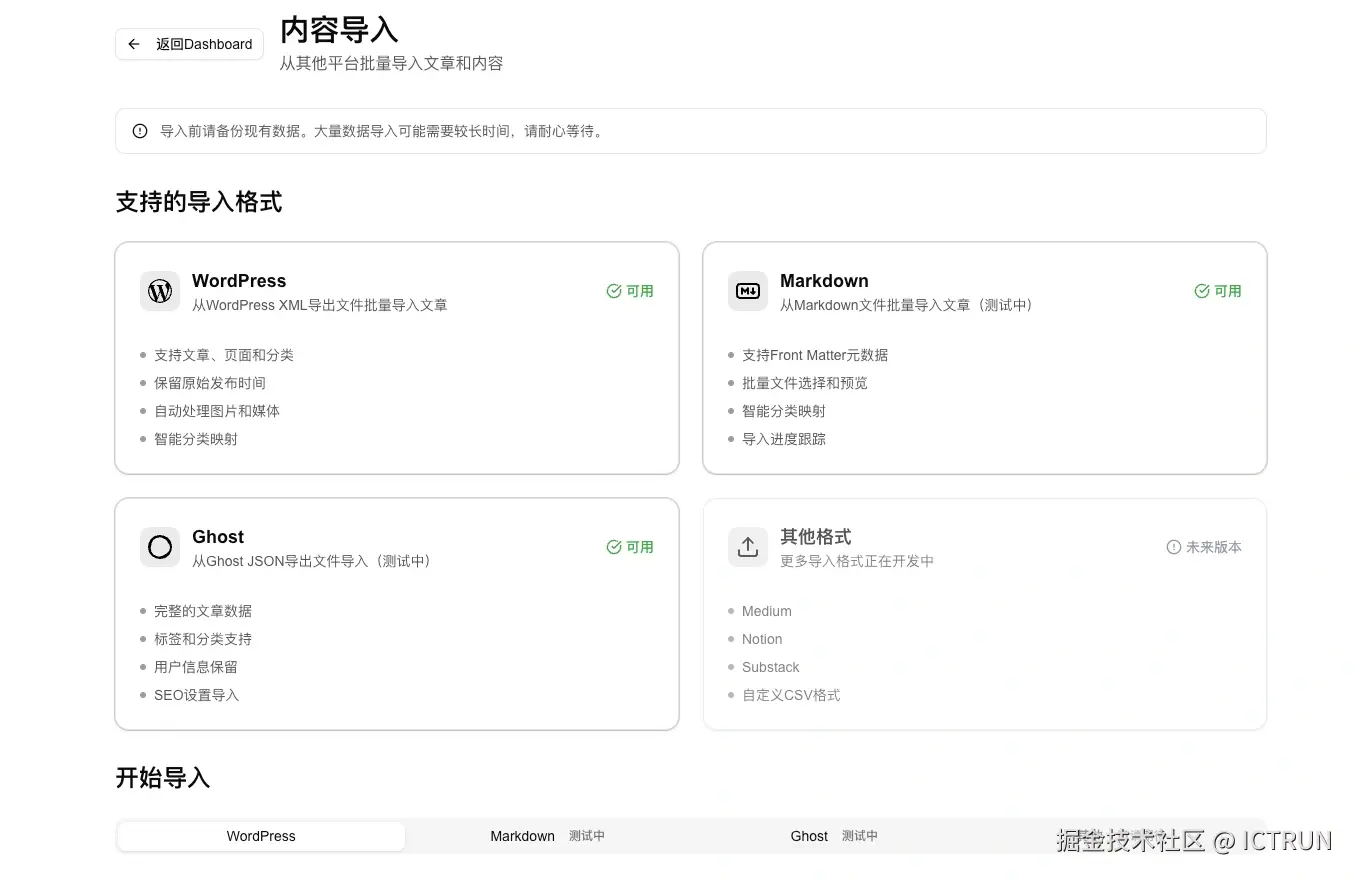Click 支持Front Matter元数据 list item
The image size is (1357, 879).
click(815, 355)
